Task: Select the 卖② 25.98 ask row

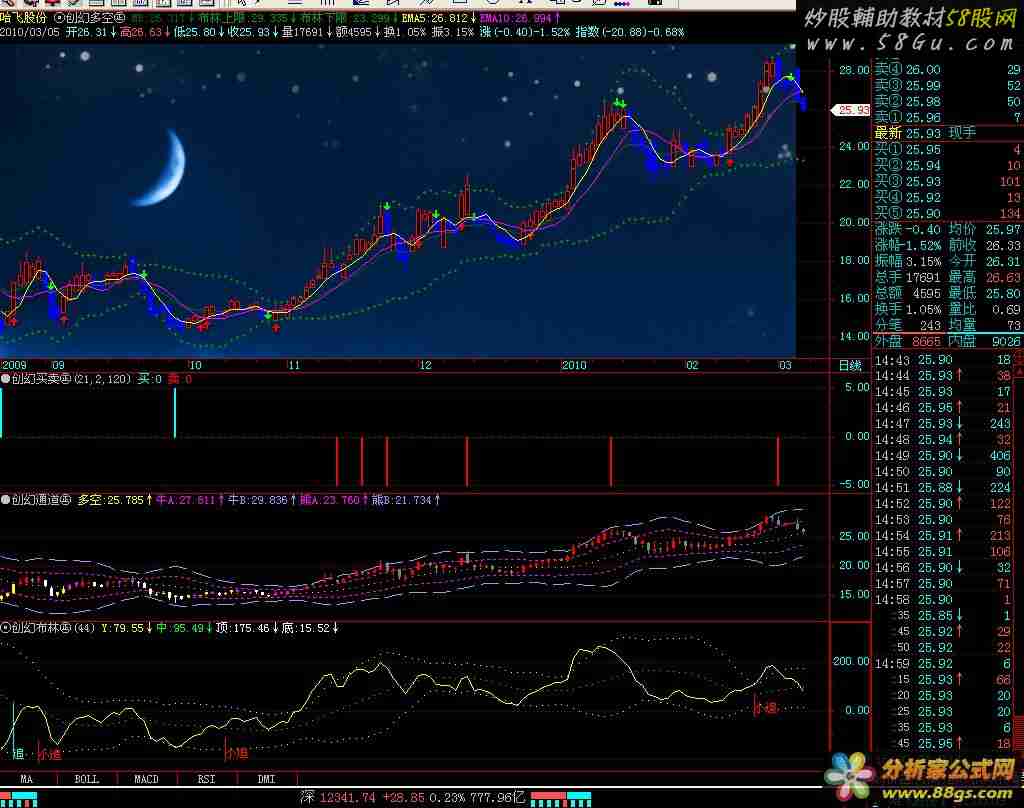Action: [948, 101]
